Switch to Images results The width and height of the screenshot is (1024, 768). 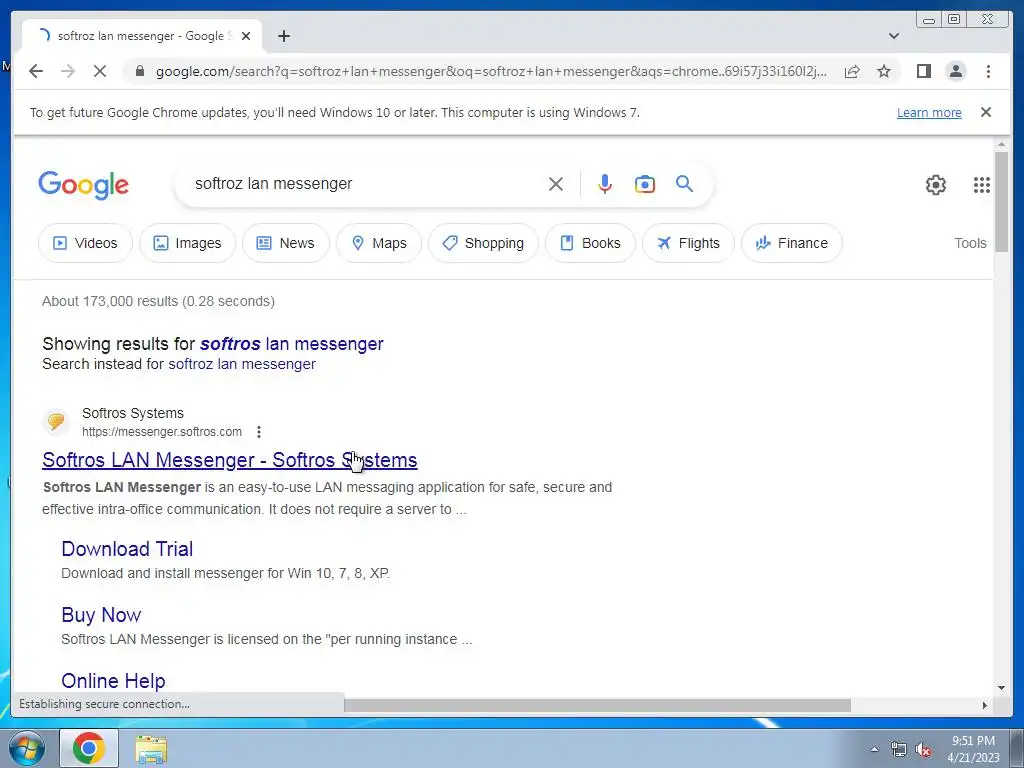[187, 243]
